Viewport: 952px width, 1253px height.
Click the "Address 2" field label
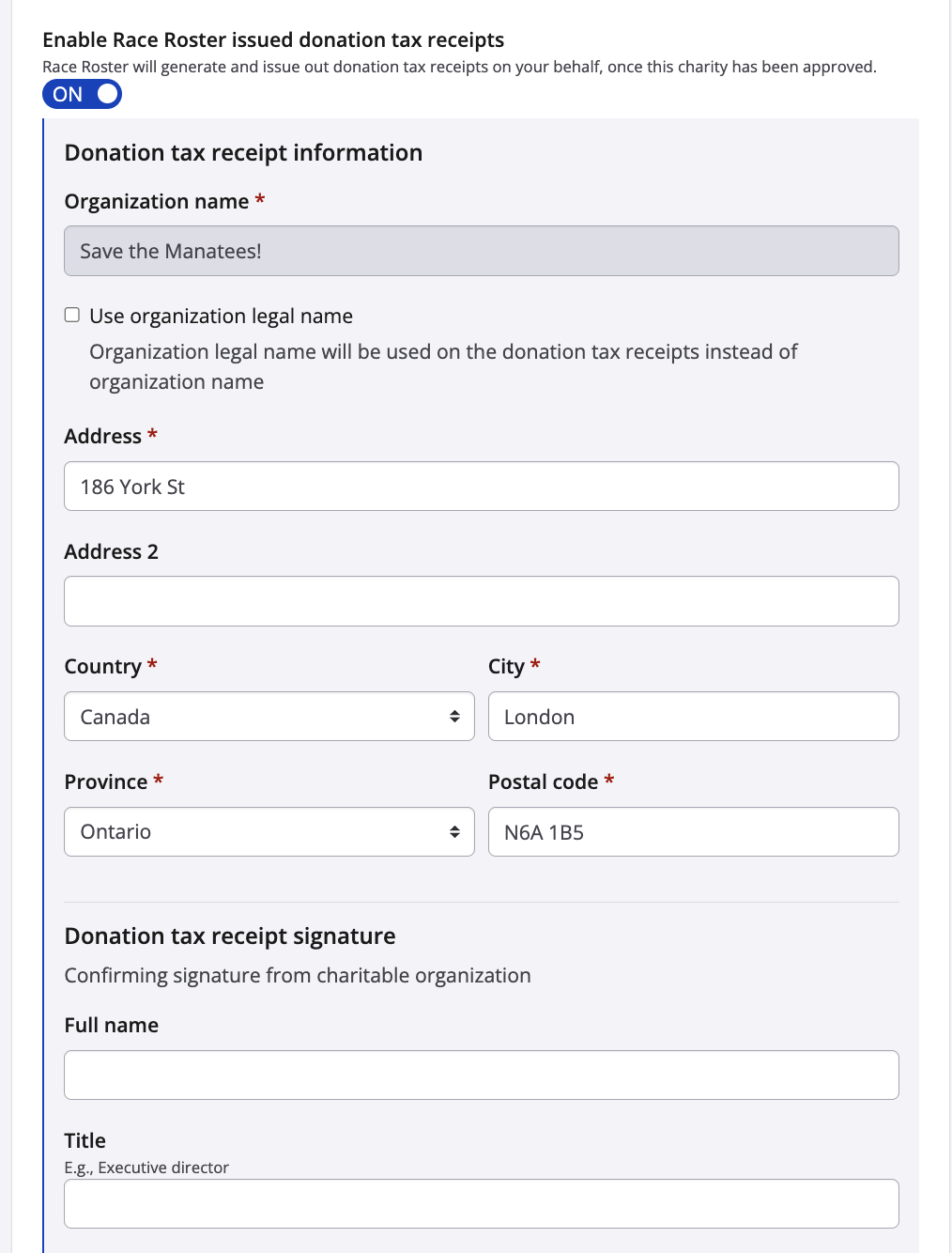(111, 552)
